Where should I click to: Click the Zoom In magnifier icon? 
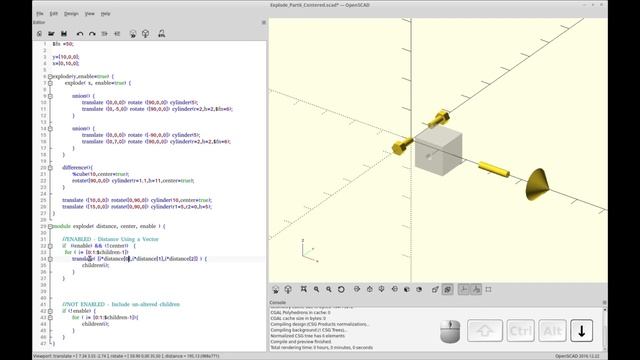click(x=316, y=289)
